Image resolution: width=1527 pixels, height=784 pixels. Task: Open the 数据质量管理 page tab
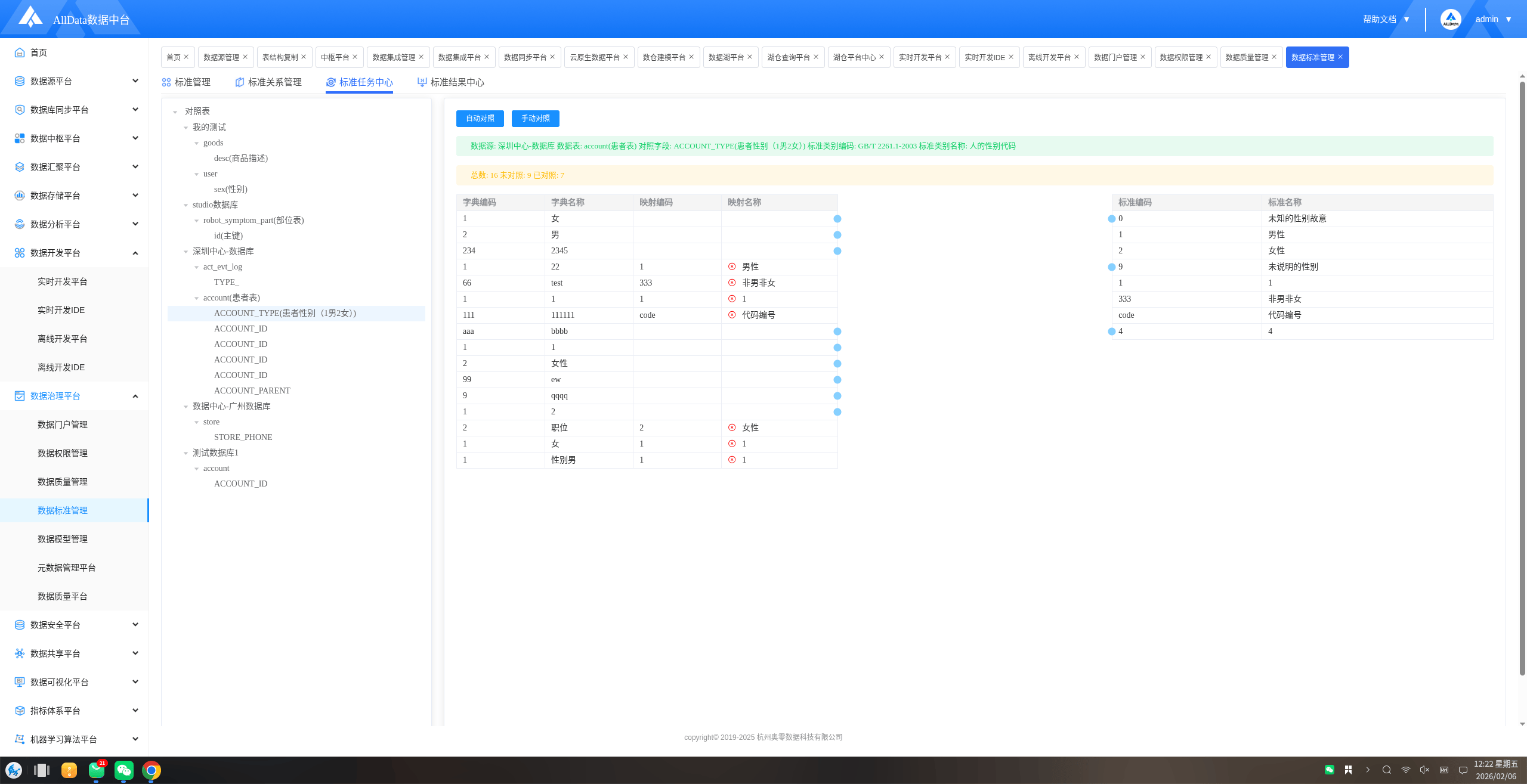pos(1247,57)
